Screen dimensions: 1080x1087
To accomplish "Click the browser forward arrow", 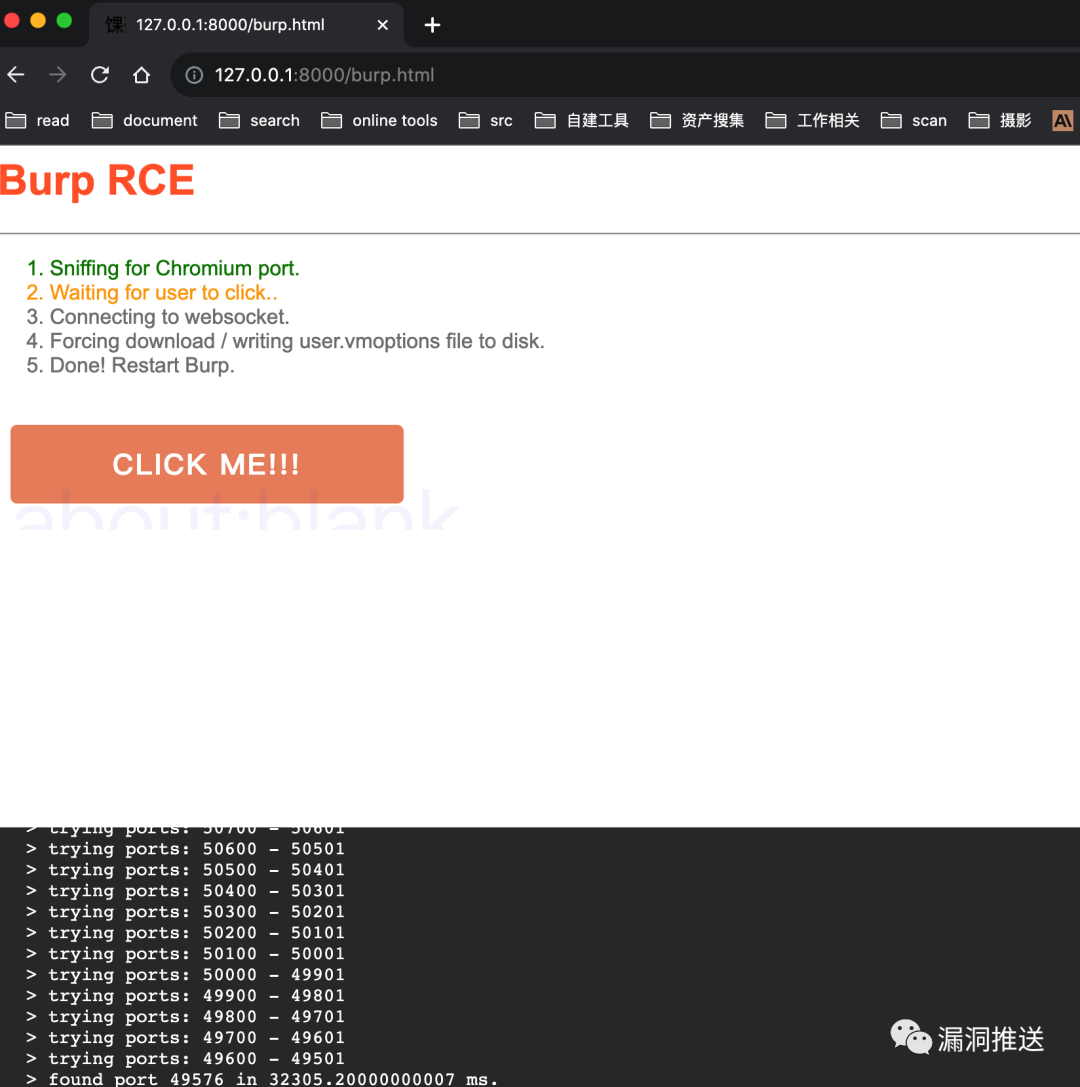I will (58, 75).
